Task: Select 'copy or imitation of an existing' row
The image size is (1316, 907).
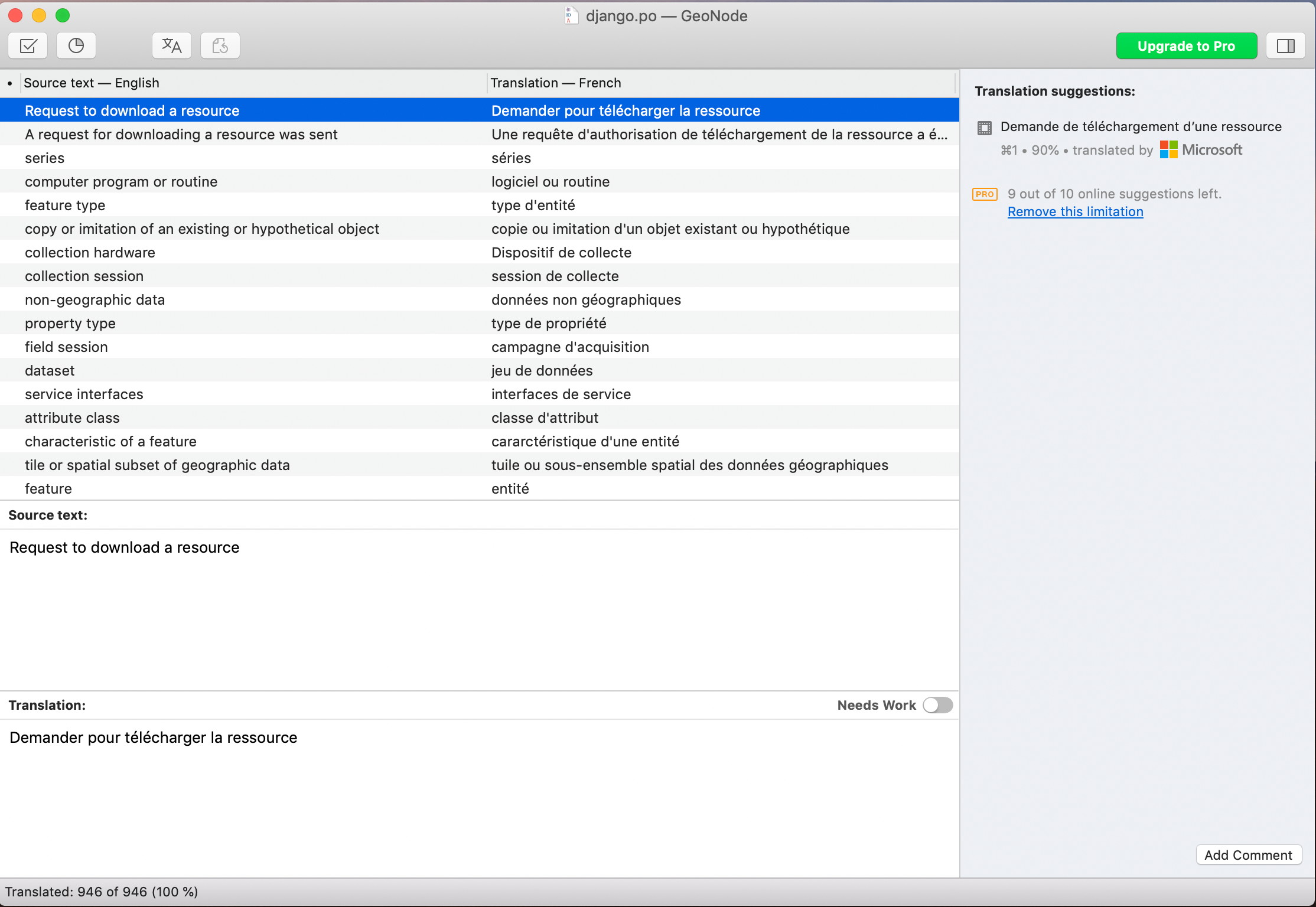Action: coord(479,229)
